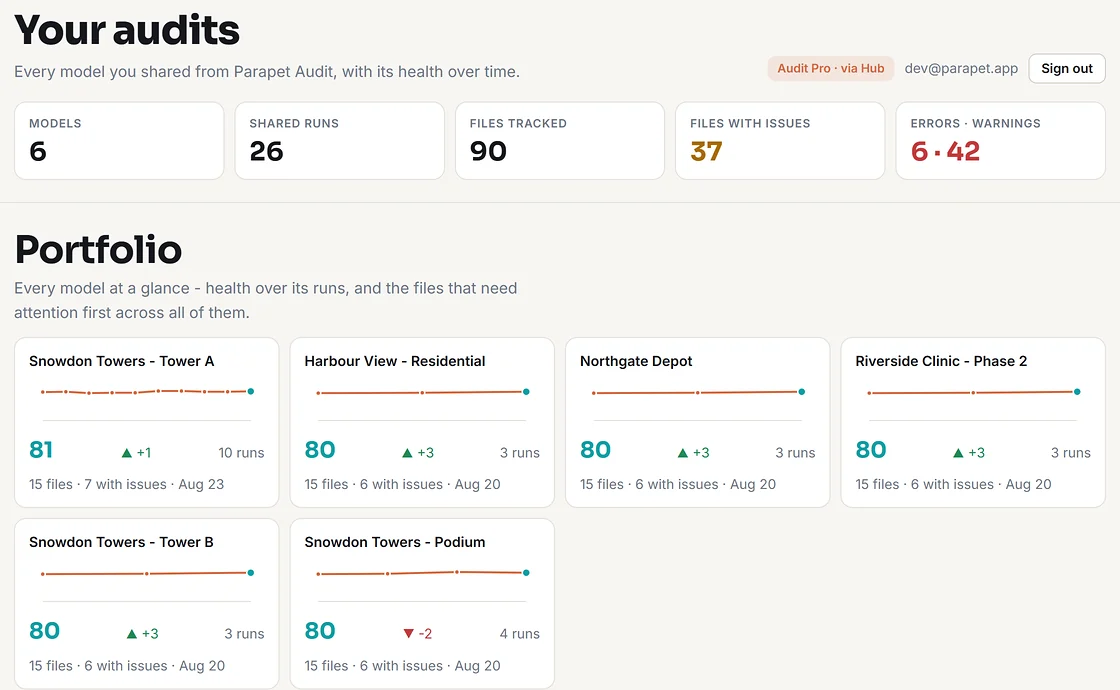Click "10 runs" on Tower A card
This screenshot has height=690, width=1120.
coord(241,453)
